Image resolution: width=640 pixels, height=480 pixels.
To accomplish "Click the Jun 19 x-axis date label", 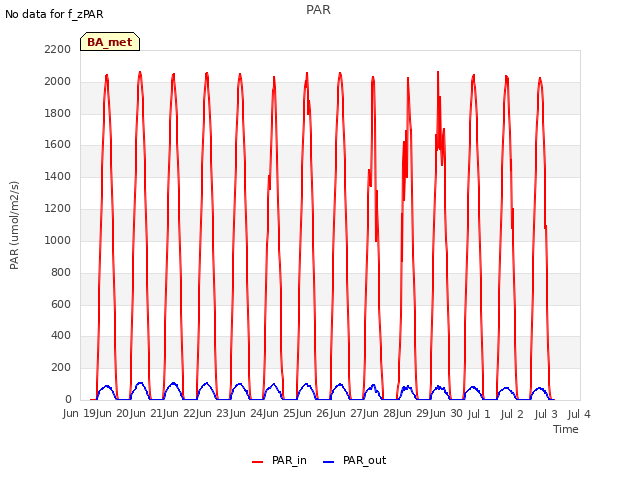I will point(79,413).
